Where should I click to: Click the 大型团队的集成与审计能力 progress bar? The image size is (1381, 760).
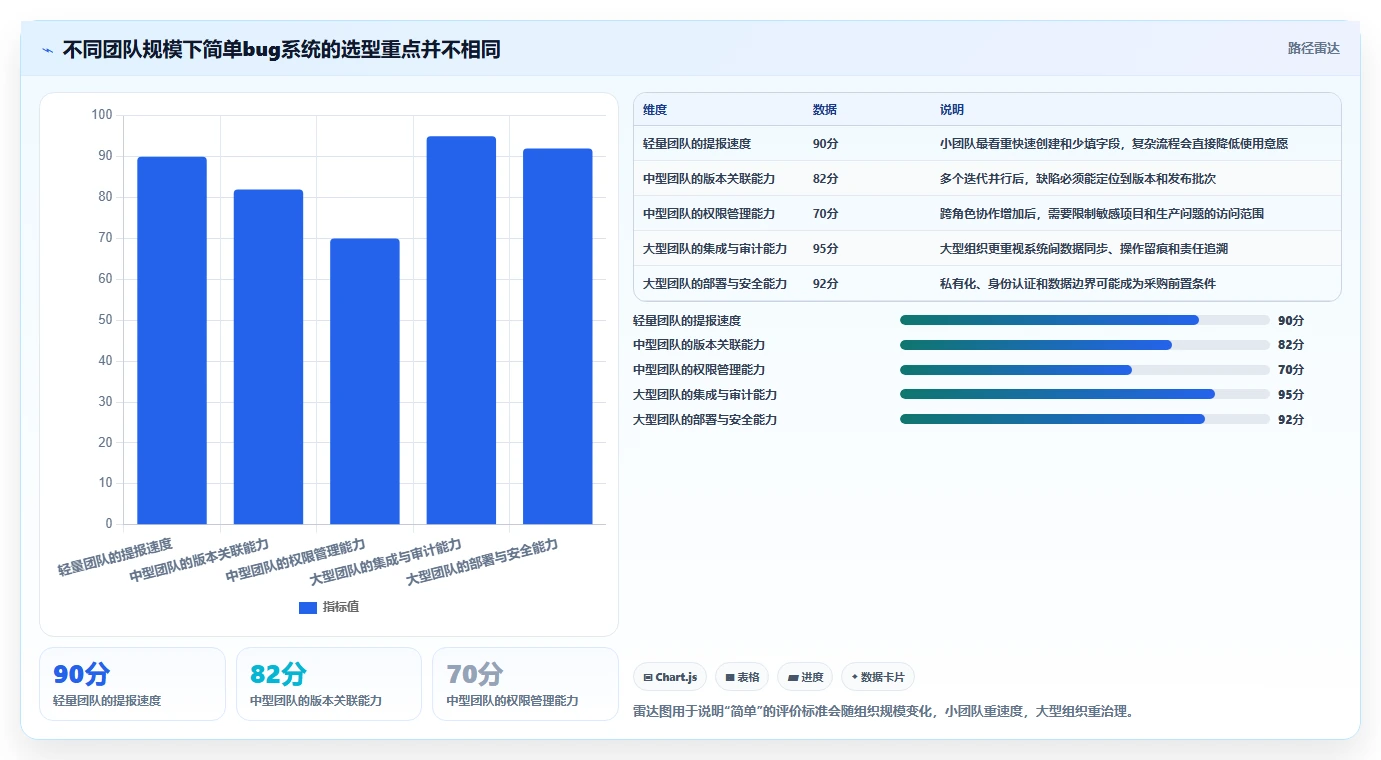click(1084, 394)
